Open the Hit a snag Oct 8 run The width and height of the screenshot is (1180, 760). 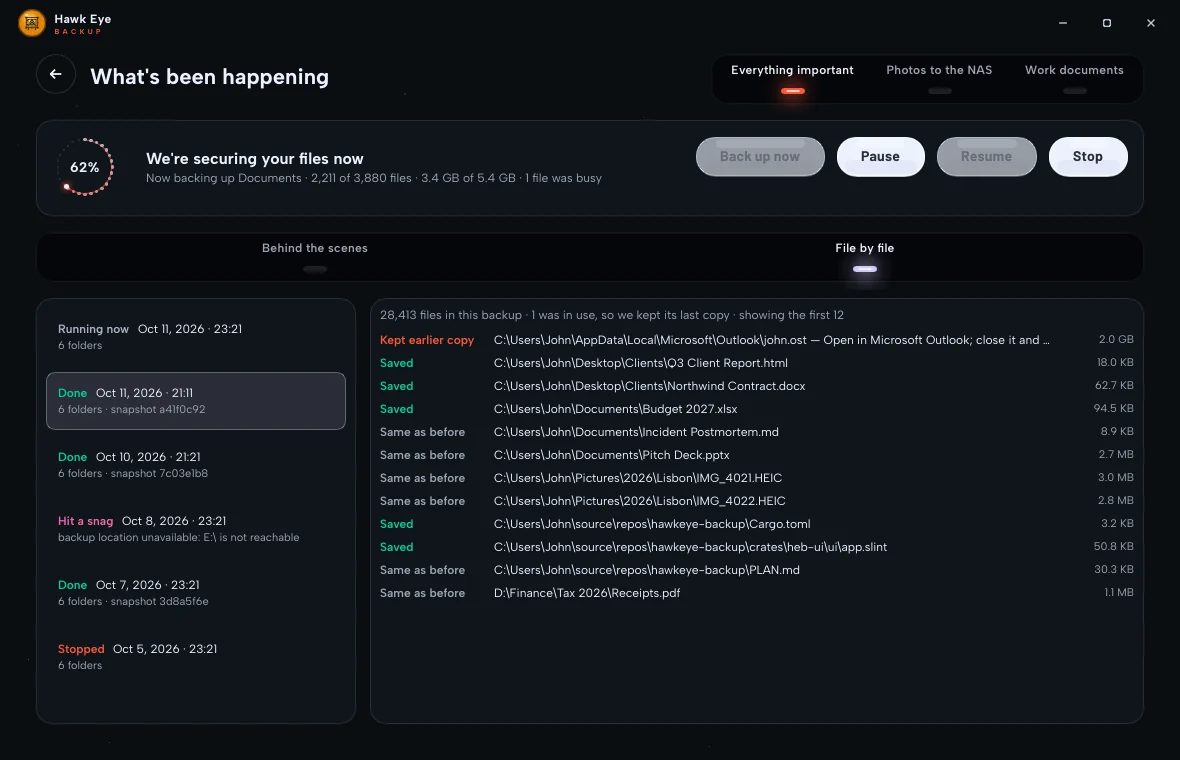tap(196, 529)
